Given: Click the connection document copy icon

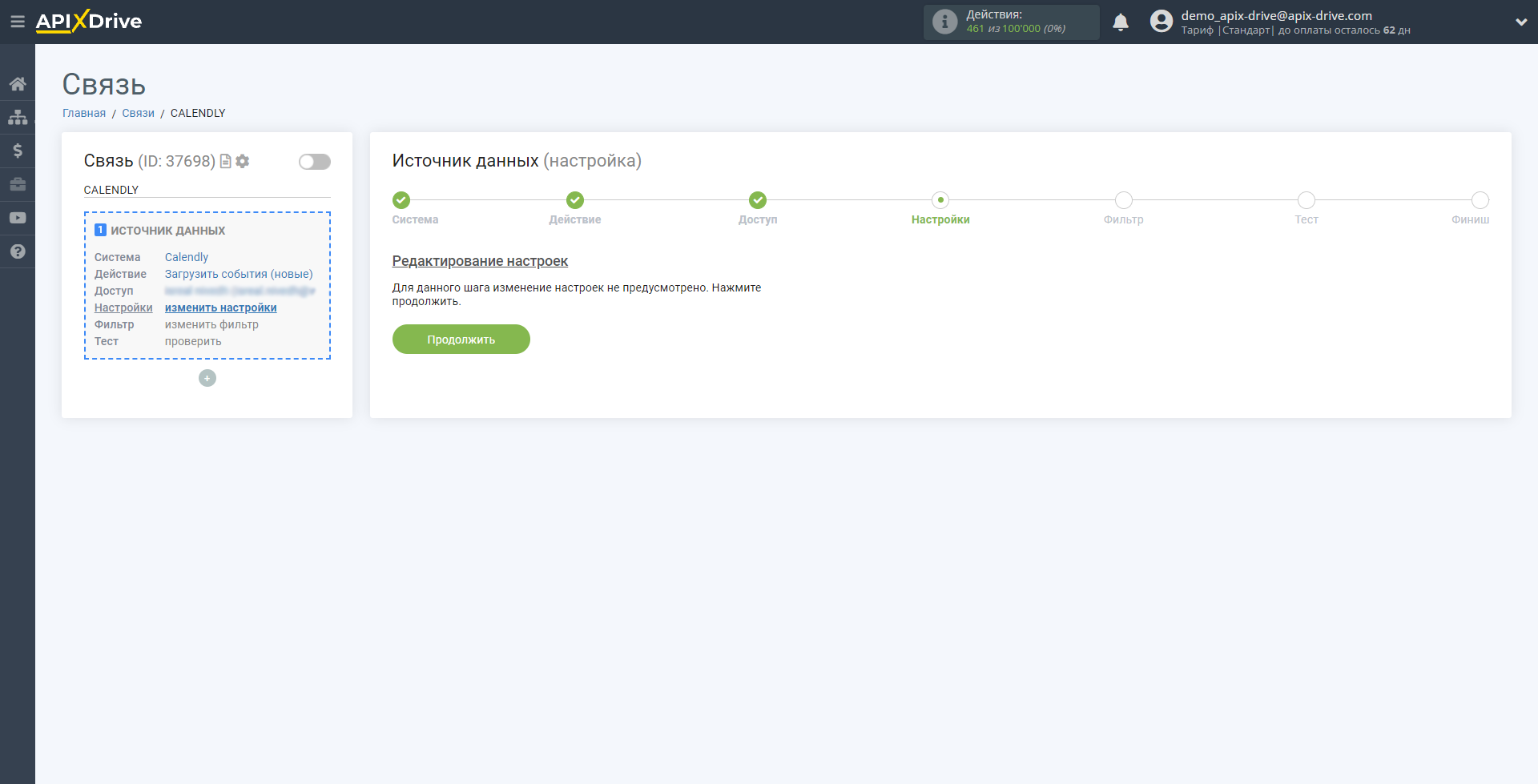Looking at the screenshot, I should click(226, 161).
